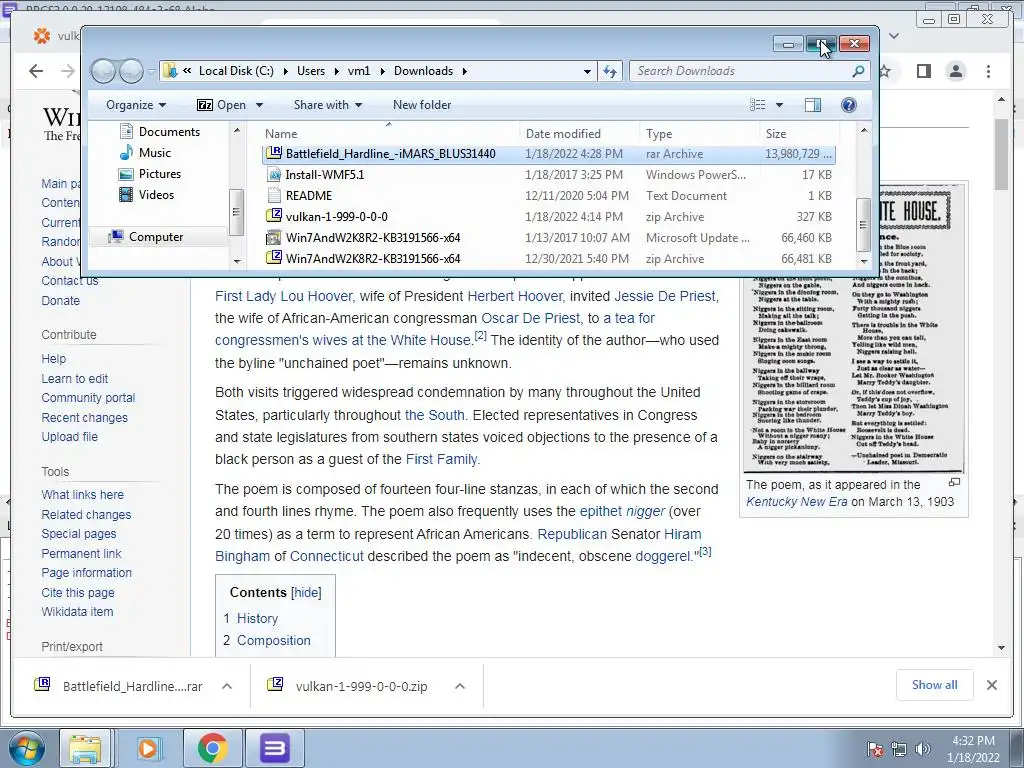Open Windows Start menu orb
This screenshot has width=1024, height=768.
point(25,748)
